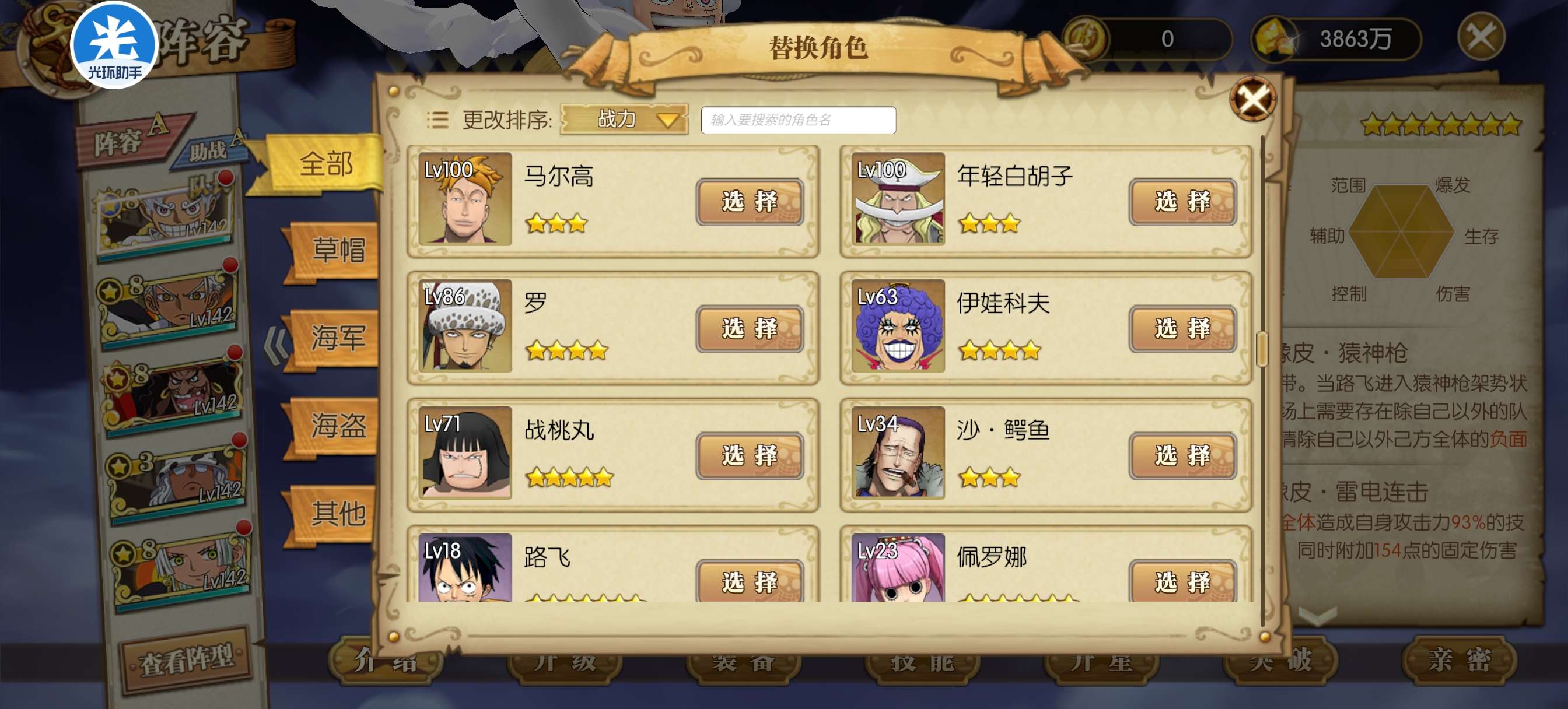Click the sort list icon beside 更改排序
Viewport: 1568px width, 709px height.
(437, 120)
